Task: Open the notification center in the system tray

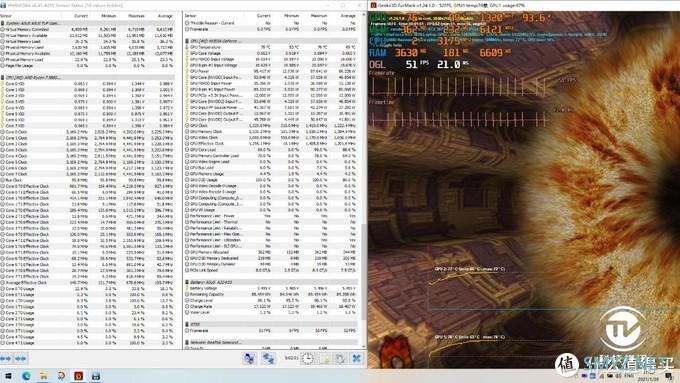Action: (x=670, y=376)
